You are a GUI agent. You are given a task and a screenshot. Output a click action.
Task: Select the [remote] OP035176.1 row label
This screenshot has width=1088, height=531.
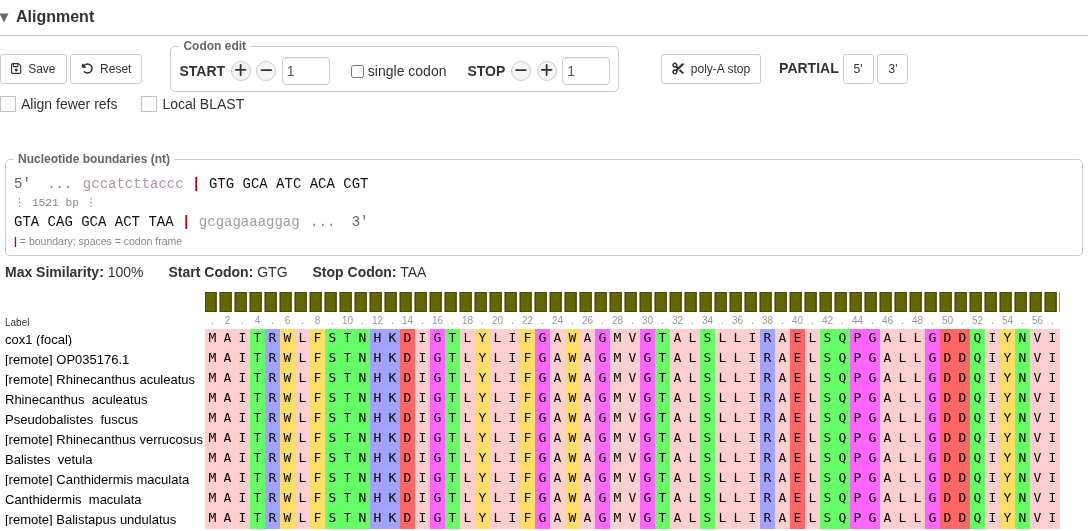click(67, 360)
